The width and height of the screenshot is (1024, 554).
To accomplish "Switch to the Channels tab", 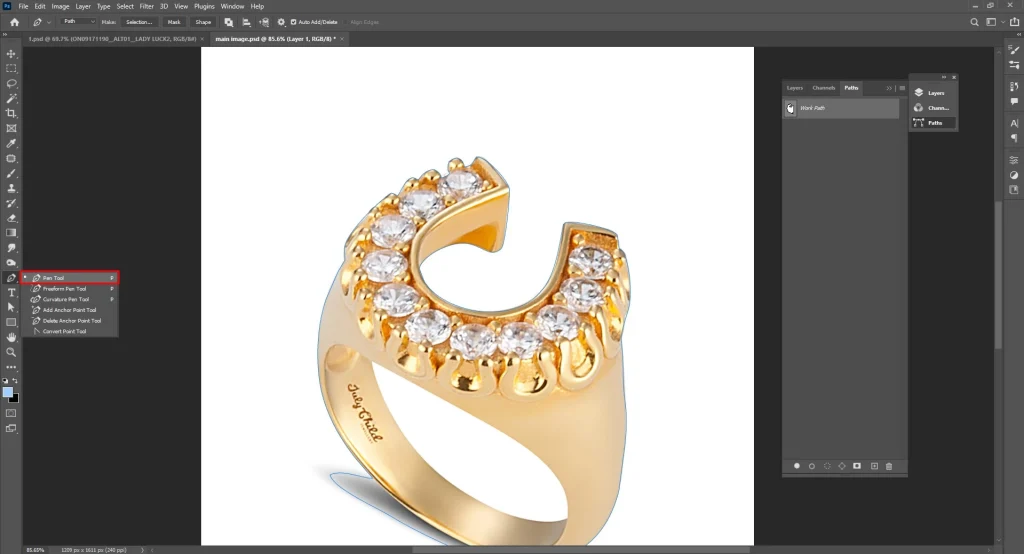I will click(823, 88).
